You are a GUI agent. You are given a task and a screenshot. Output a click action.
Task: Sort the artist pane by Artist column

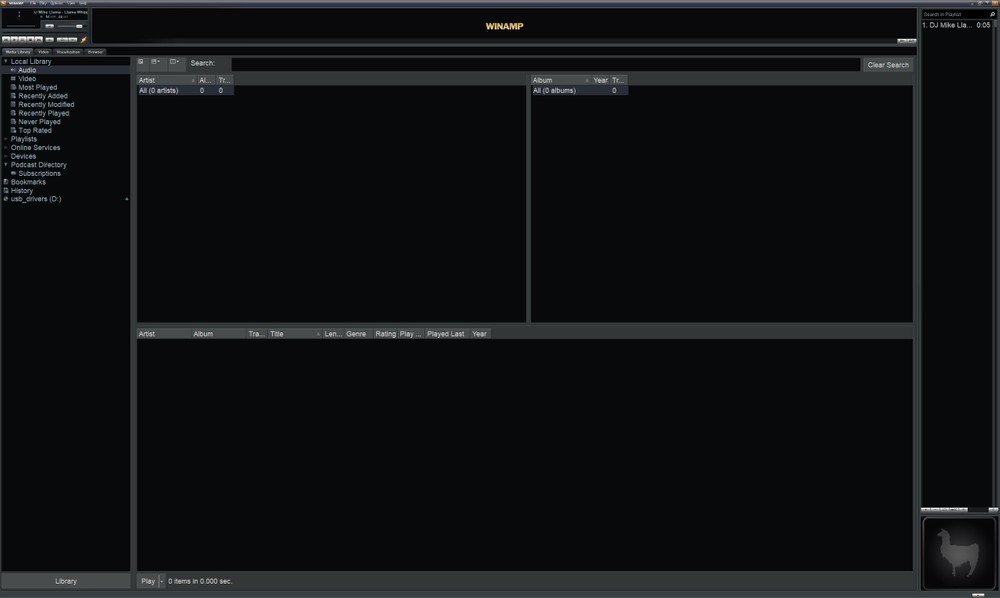coord(166,80)
